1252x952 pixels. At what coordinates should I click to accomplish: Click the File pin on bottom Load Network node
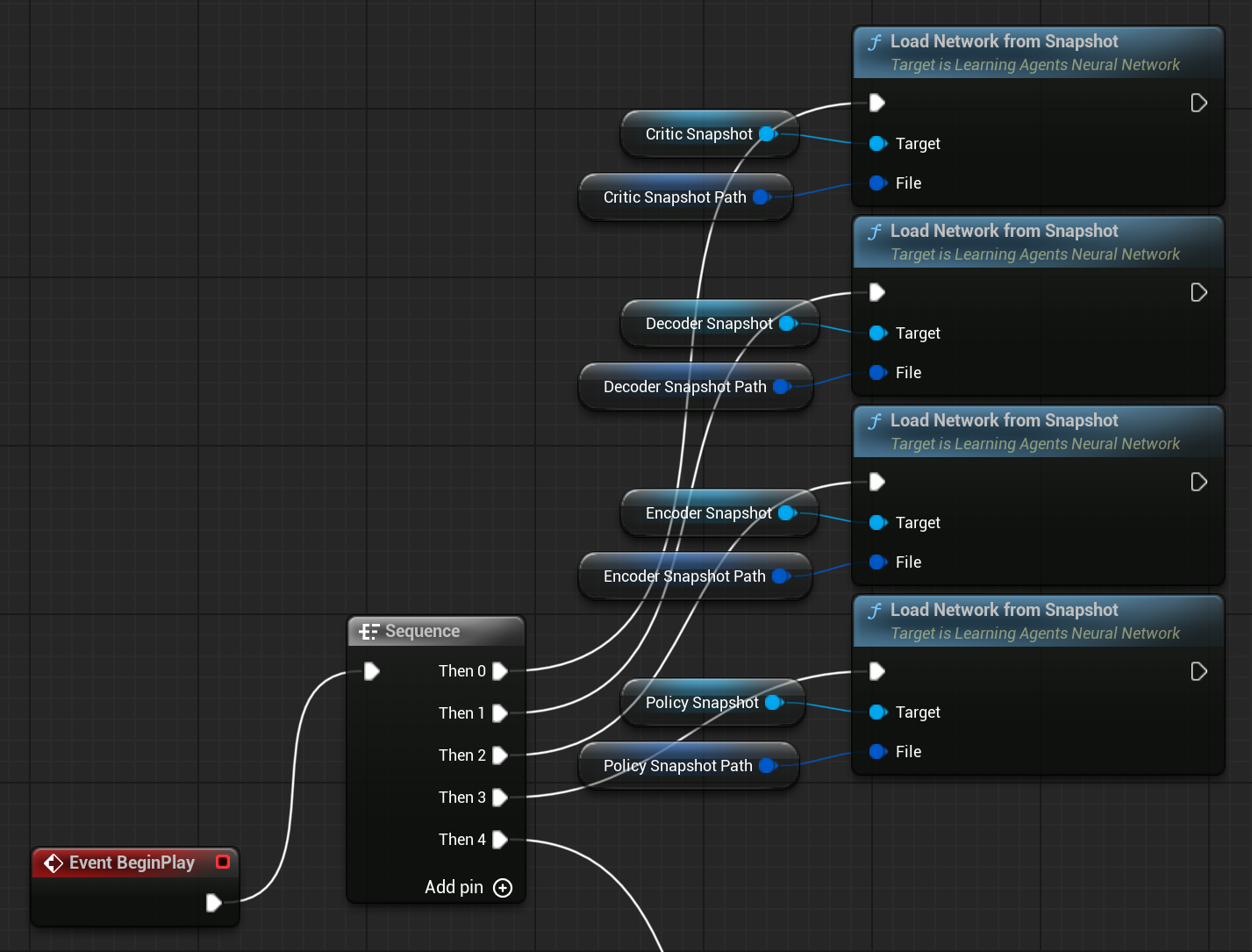(x=878, y=751)
